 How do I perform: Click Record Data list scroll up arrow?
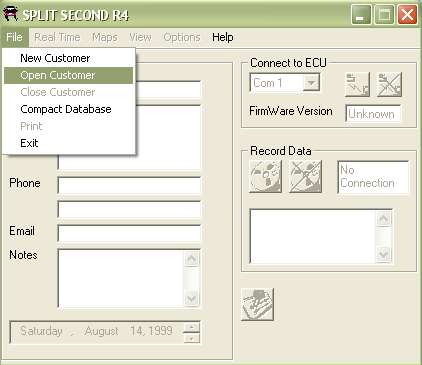[384, 219]
